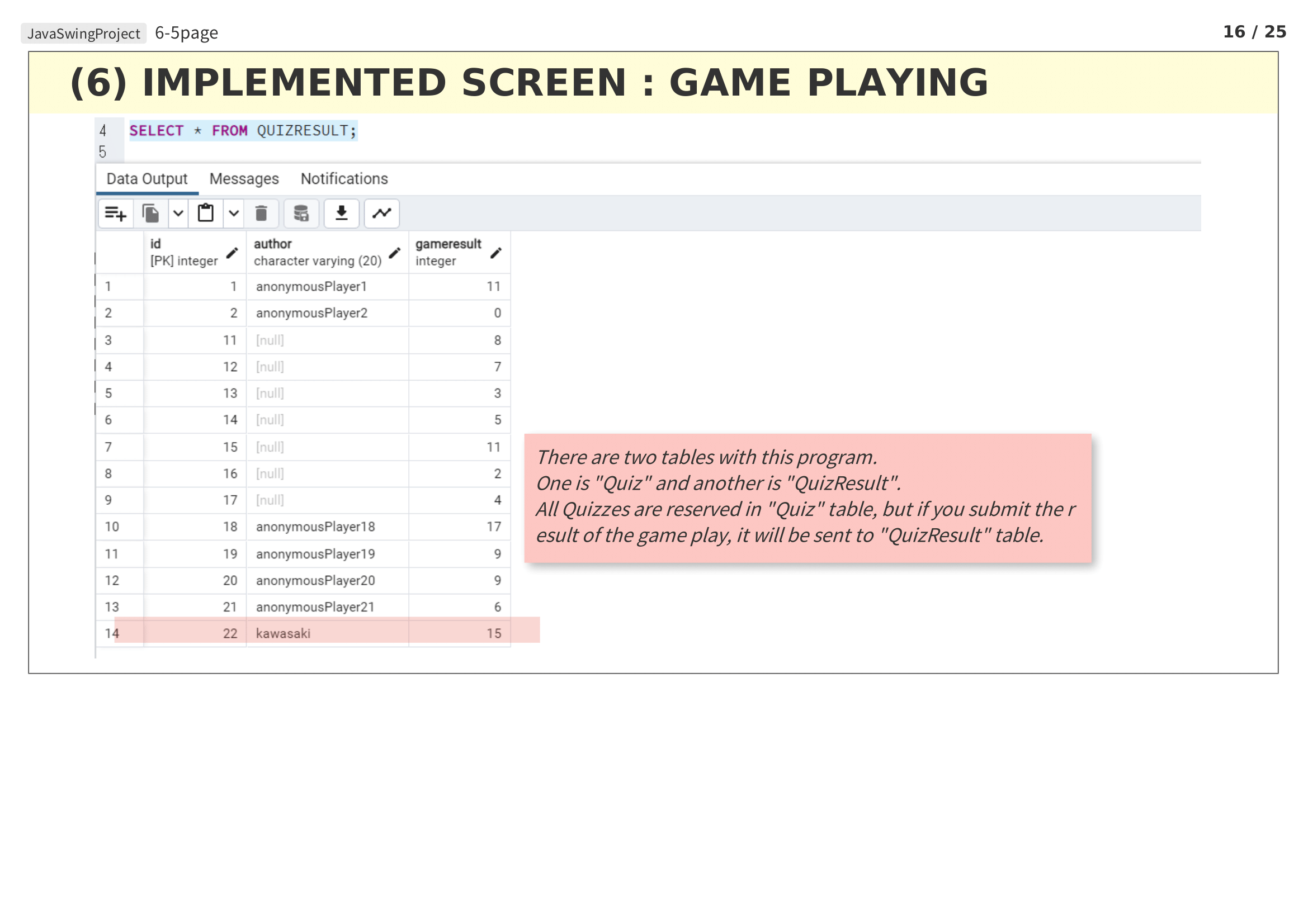The height and width of the screenshot is (924, 1308).
Task: Click the id column edit pencil
Action: pos(232,253)
